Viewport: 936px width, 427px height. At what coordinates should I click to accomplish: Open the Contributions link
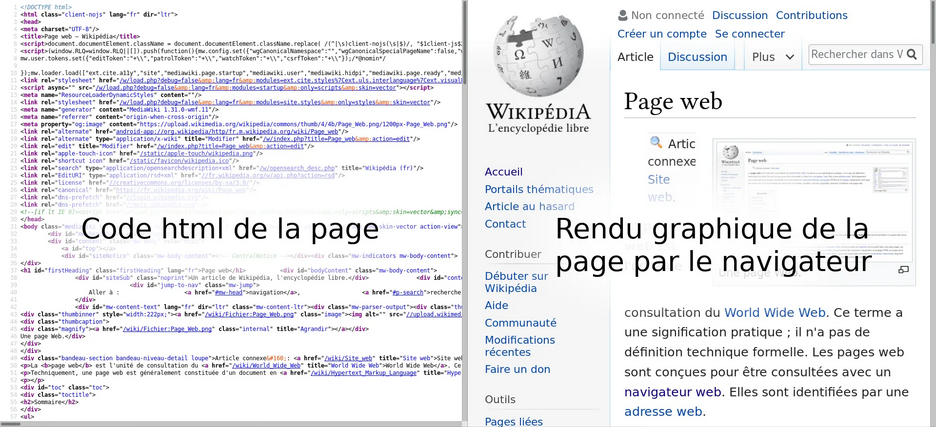(811, 16)
